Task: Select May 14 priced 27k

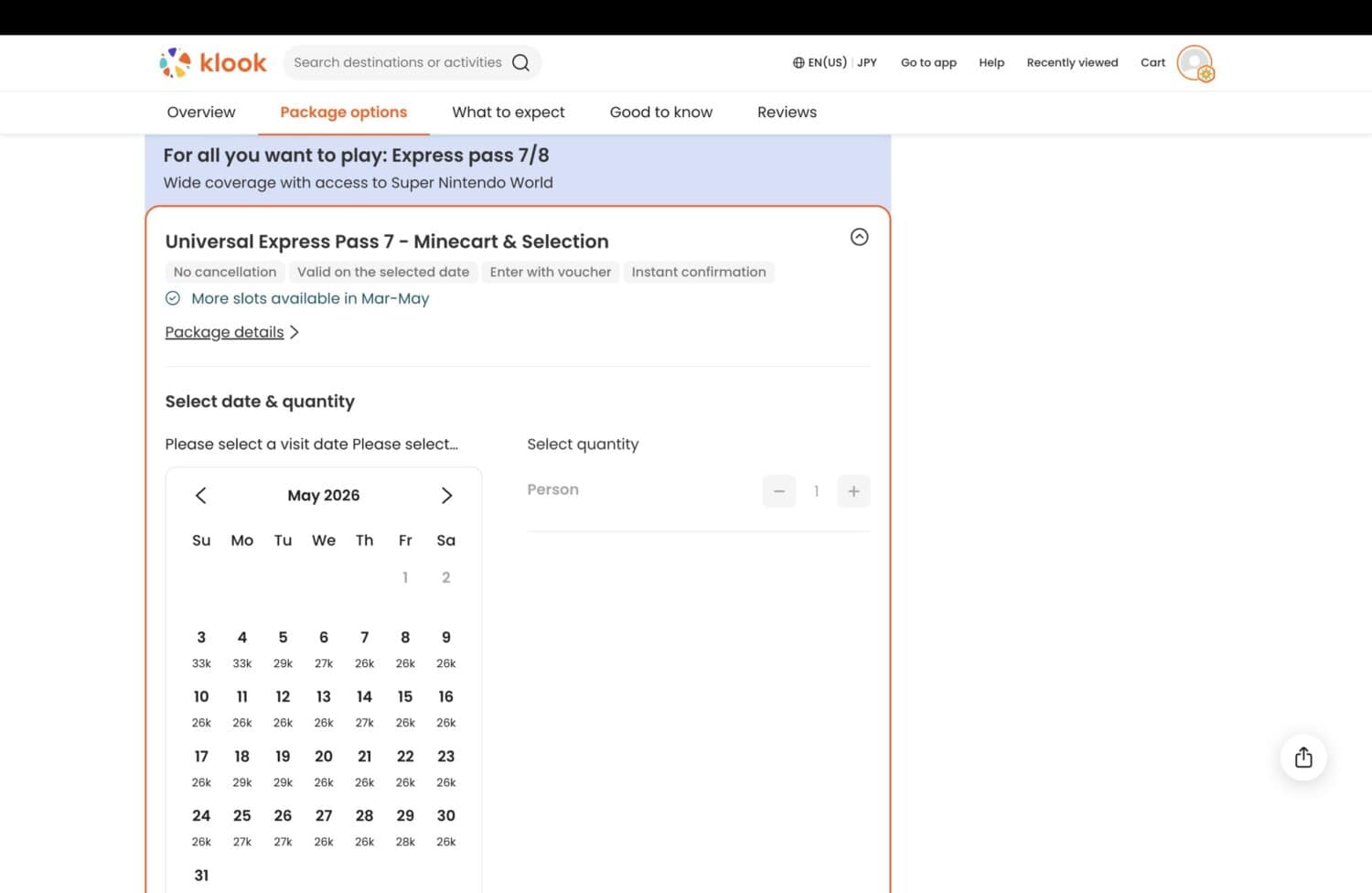Action: (x=364, y=708)
